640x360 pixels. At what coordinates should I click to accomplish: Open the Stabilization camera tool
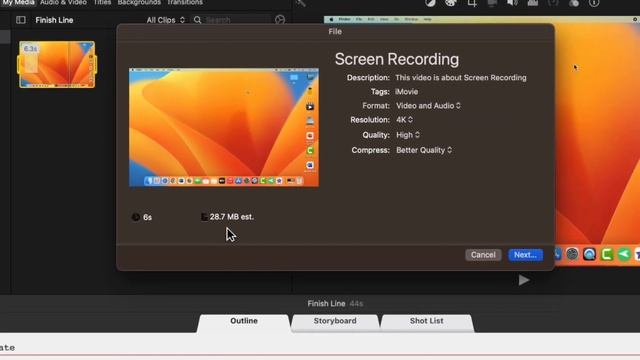(492, 3)
